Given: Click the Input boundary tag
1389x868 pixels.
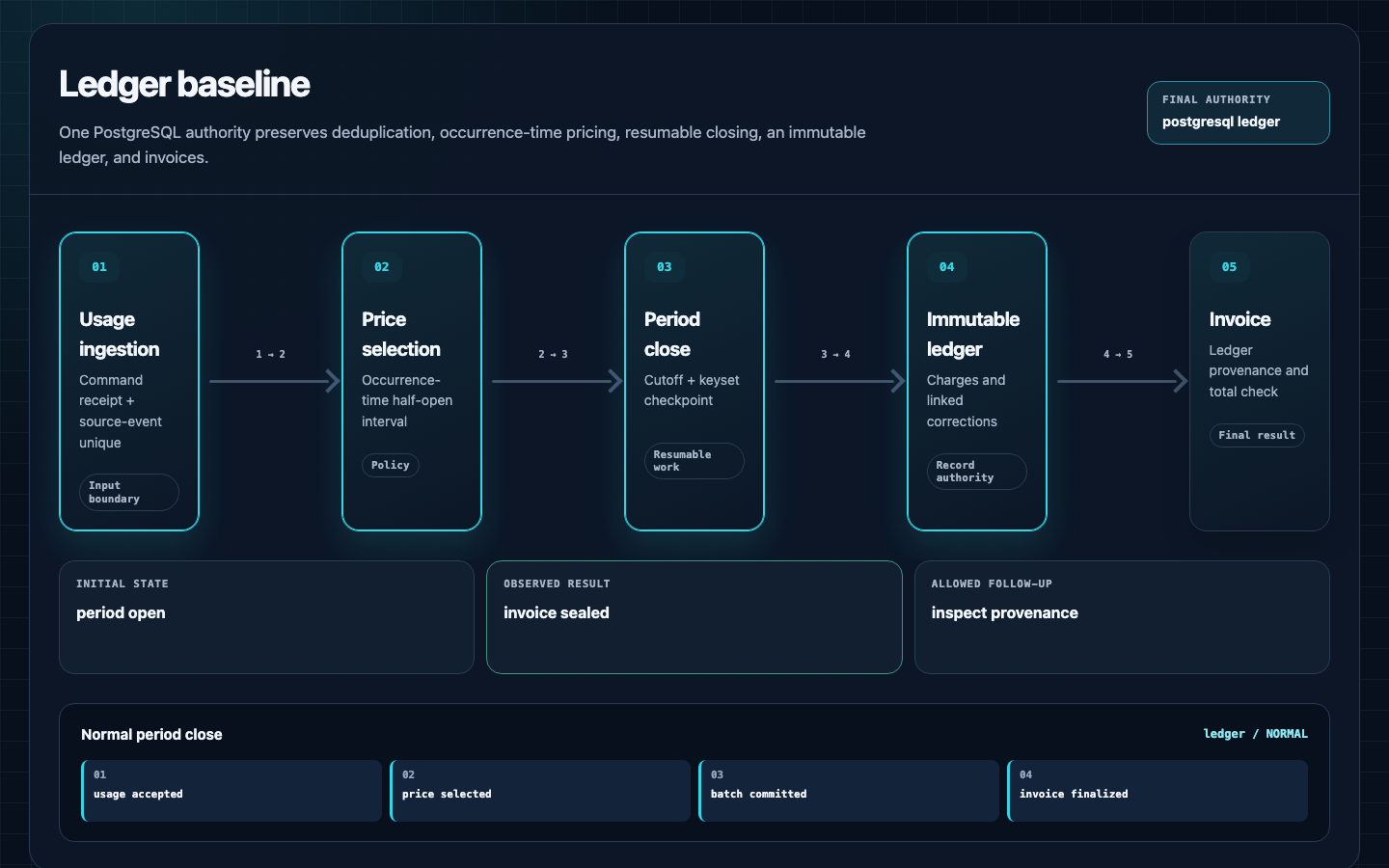Looking at the screenshot, I should [x=129, y=492].
